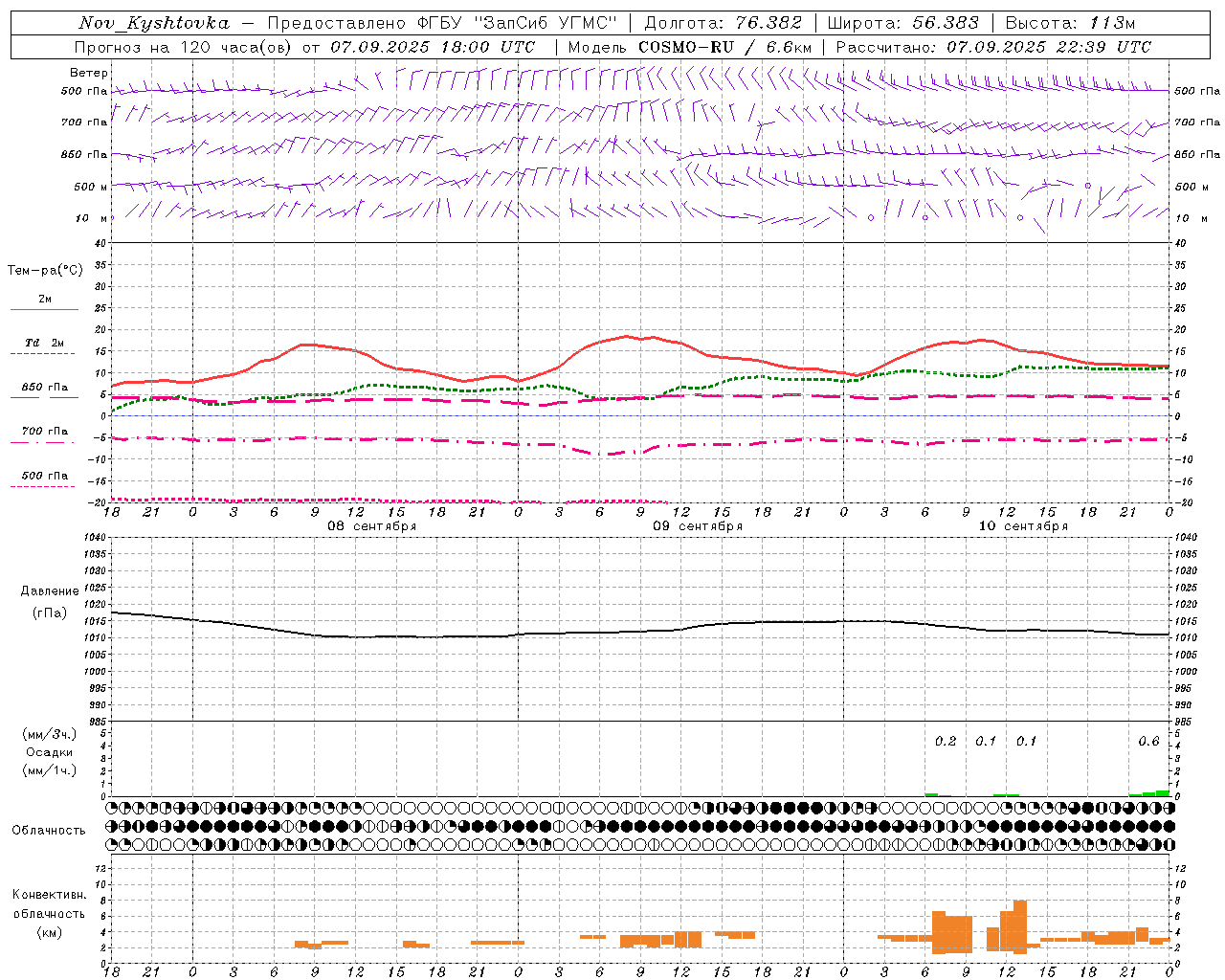Click calculation time Рассчитано: 07.09.2025 22:39 UTC

click(x=993, y=47)
